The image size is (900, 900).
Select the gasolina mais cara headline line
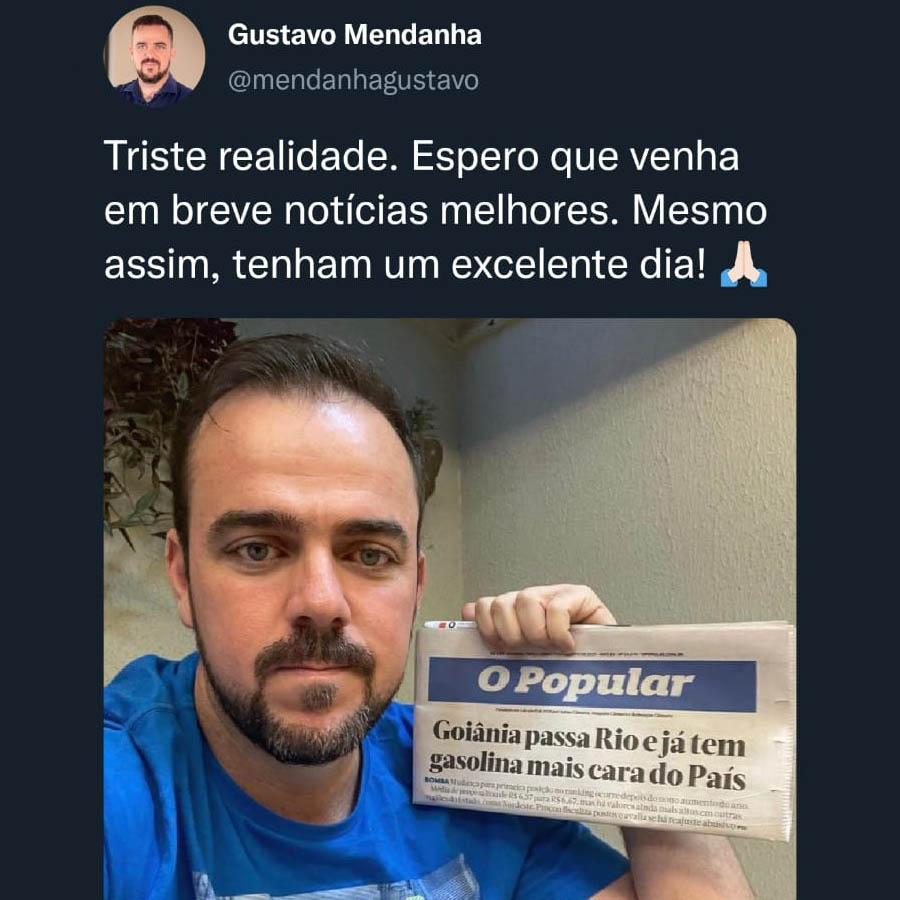587,771
